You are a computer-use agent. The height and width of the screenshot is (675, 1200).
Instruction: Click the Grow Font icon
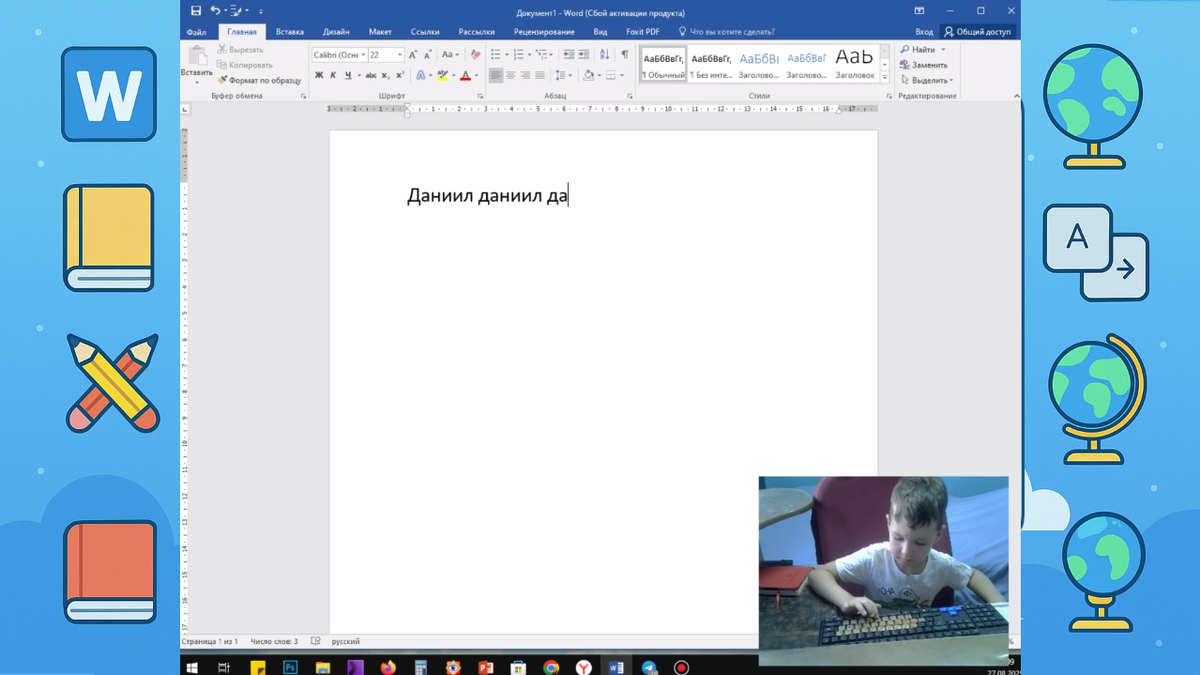tap(413, 55)
